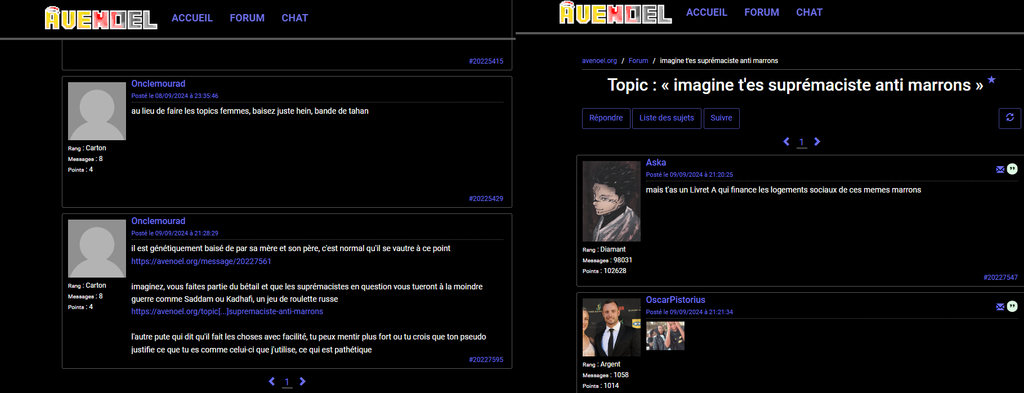Click timestamp "Posté le 08/09/2024 à 23:35:46"
This screenshot has width=1024, height=393.
174,96
